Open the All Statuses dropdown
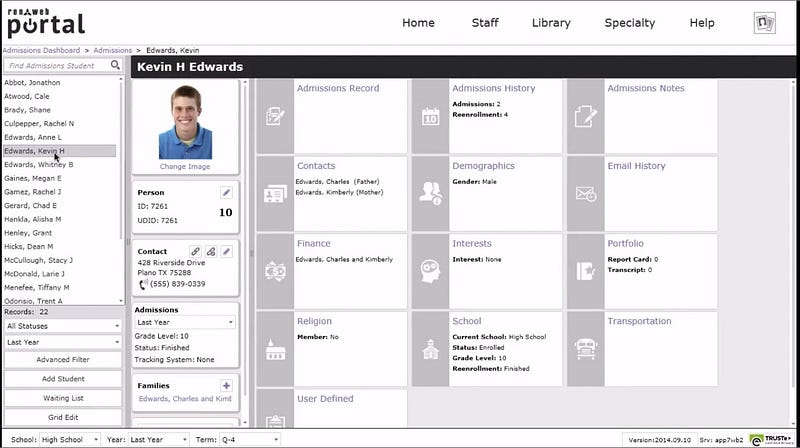 (x=63, y=326)
